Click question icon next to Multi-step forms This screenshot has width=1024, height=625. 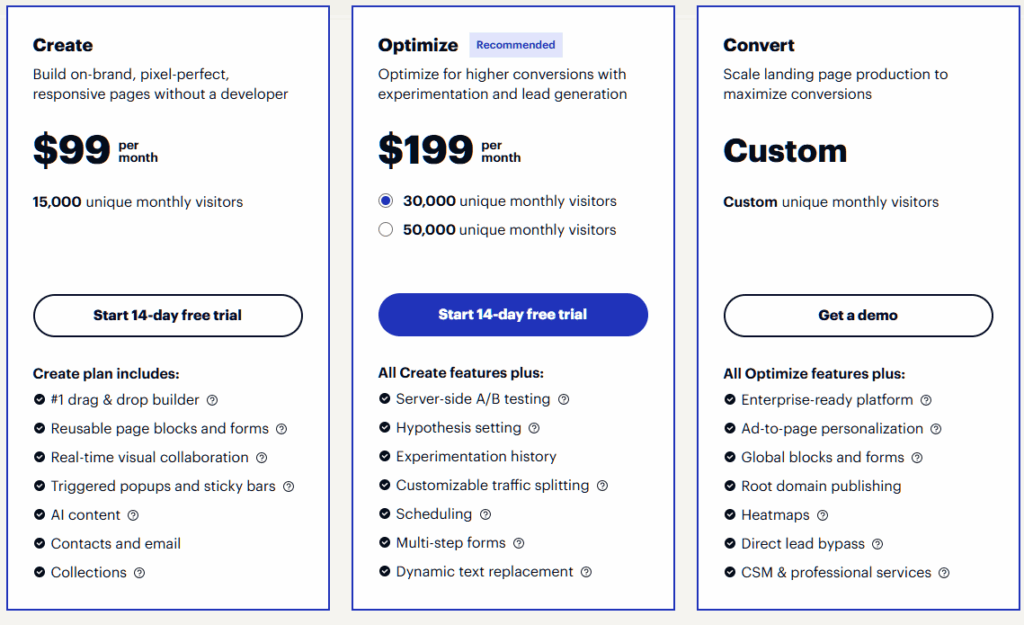click(x=518, y=543)
